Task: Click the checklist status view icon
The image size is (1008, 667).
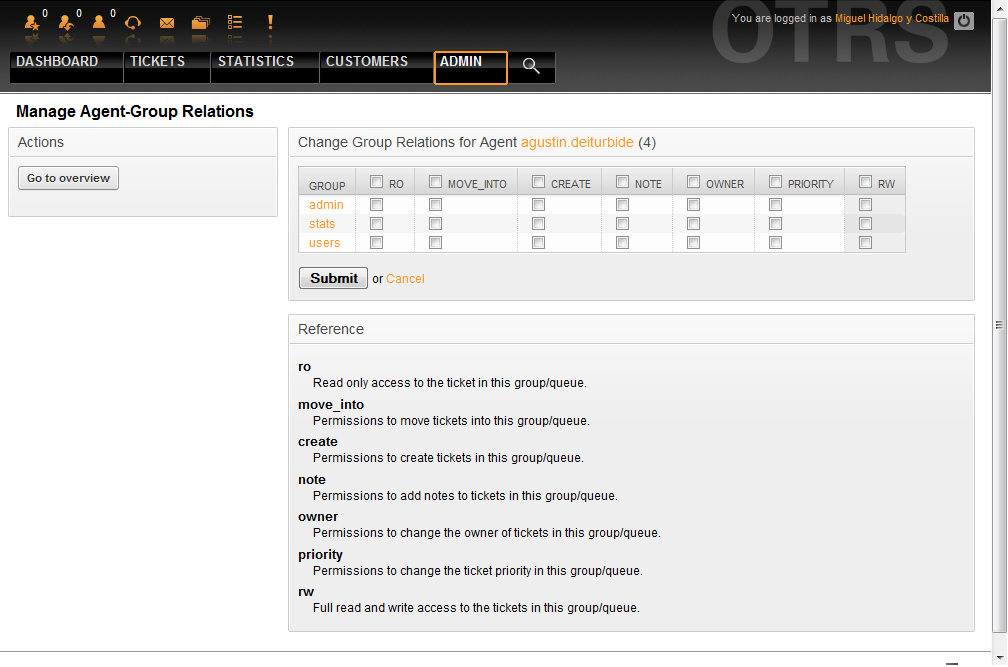Action: 235,22
